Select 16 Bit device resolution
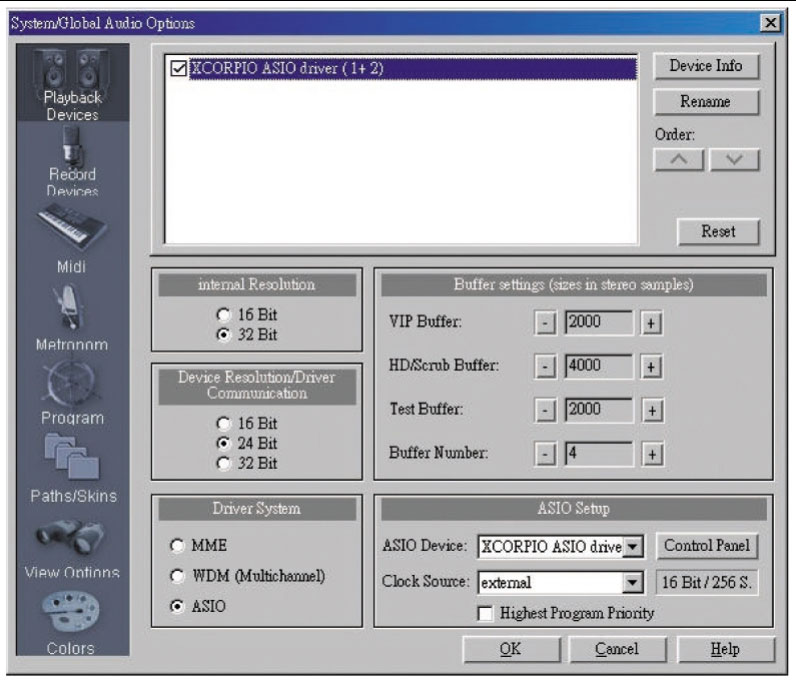 [223, 424]
